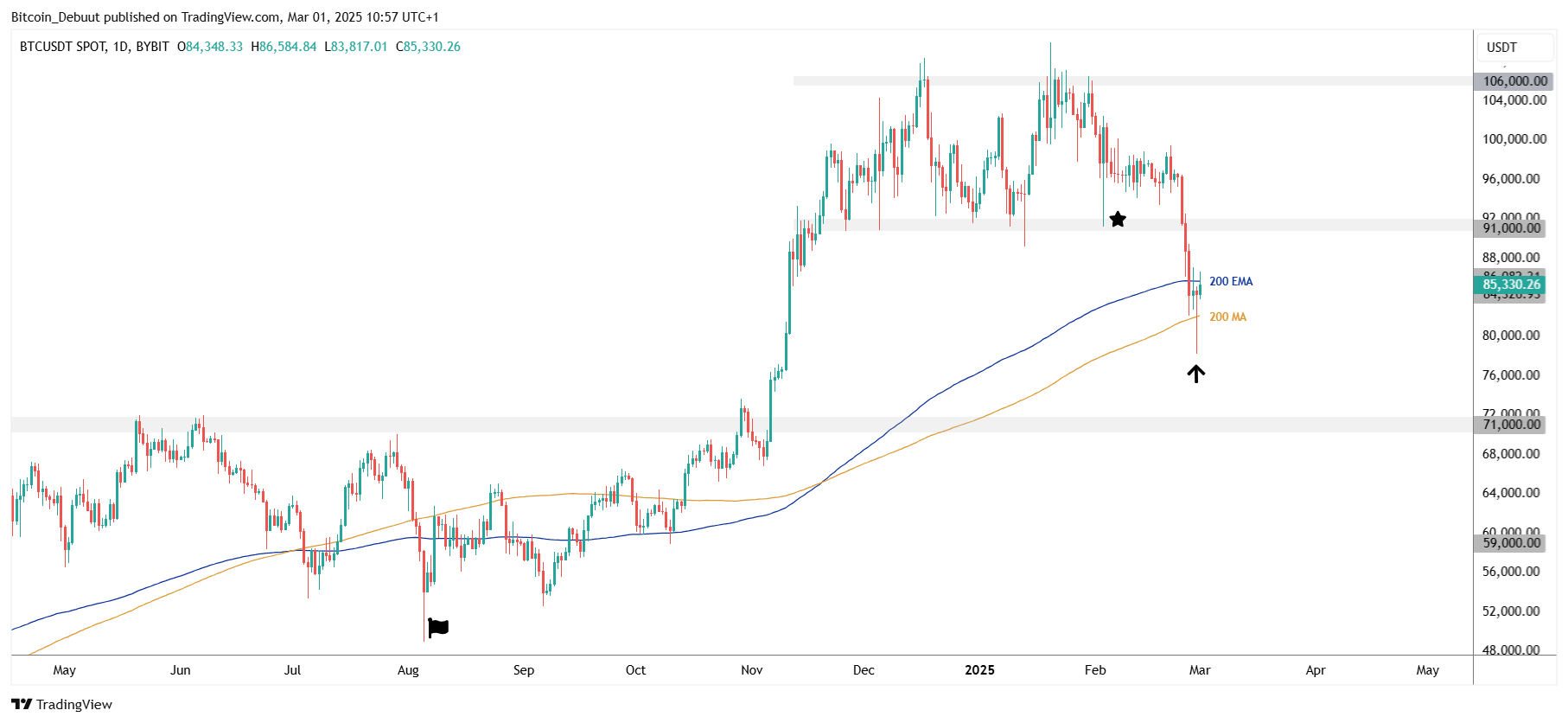
Task: Click the 2025 label on the time axis
Action: 979,670
